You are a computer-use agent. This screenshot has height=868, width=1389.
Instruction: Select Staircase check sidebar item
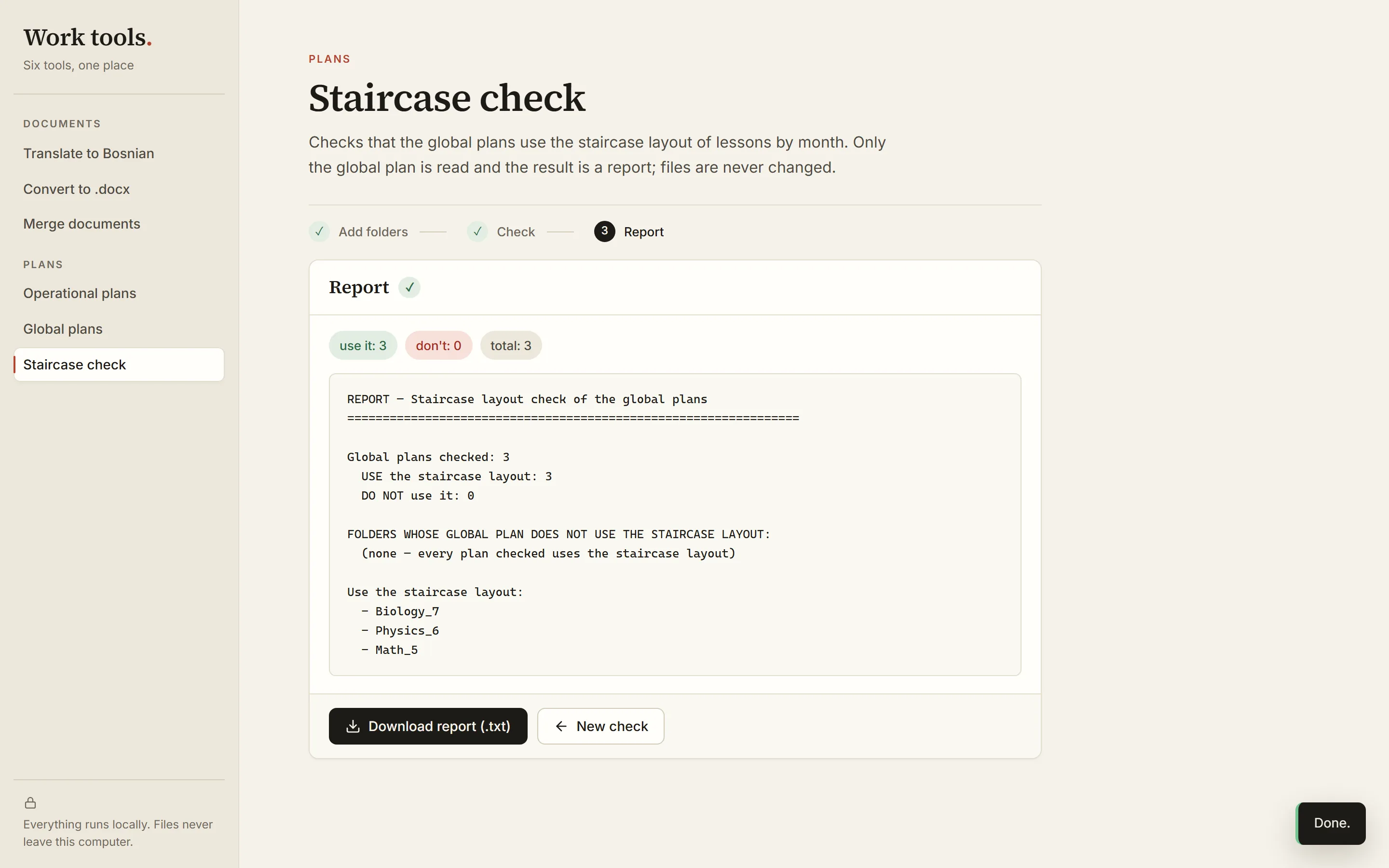pos(119,365)
